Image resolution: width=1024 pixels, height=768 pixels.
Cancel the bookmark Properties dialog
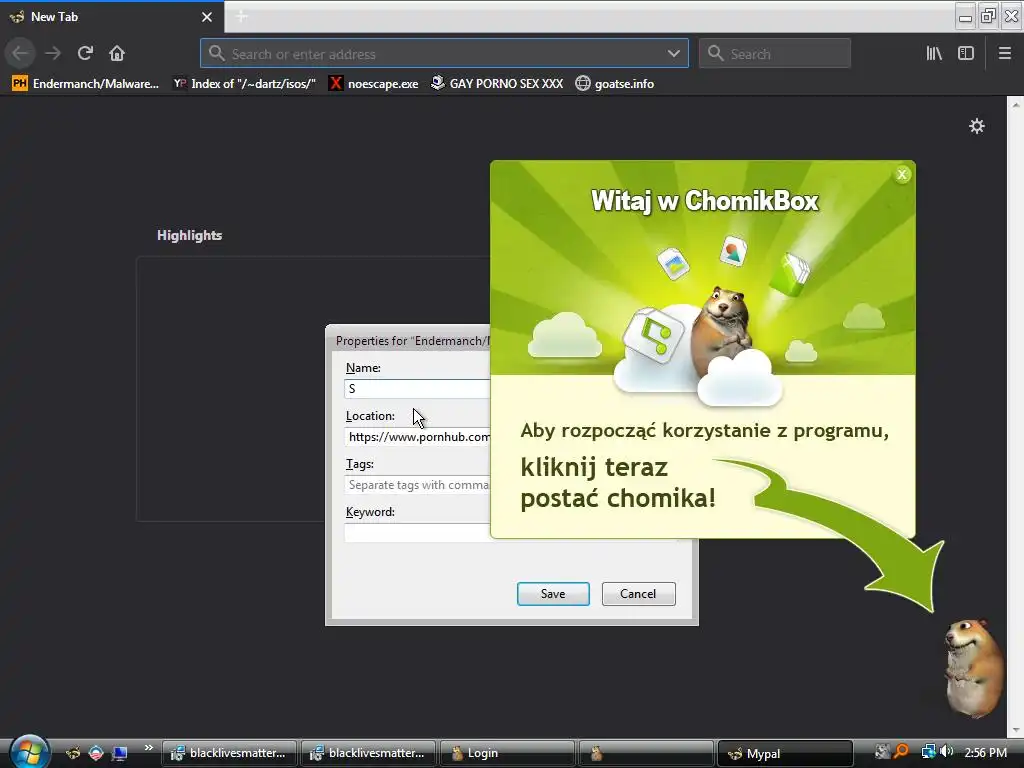[638, 594]
